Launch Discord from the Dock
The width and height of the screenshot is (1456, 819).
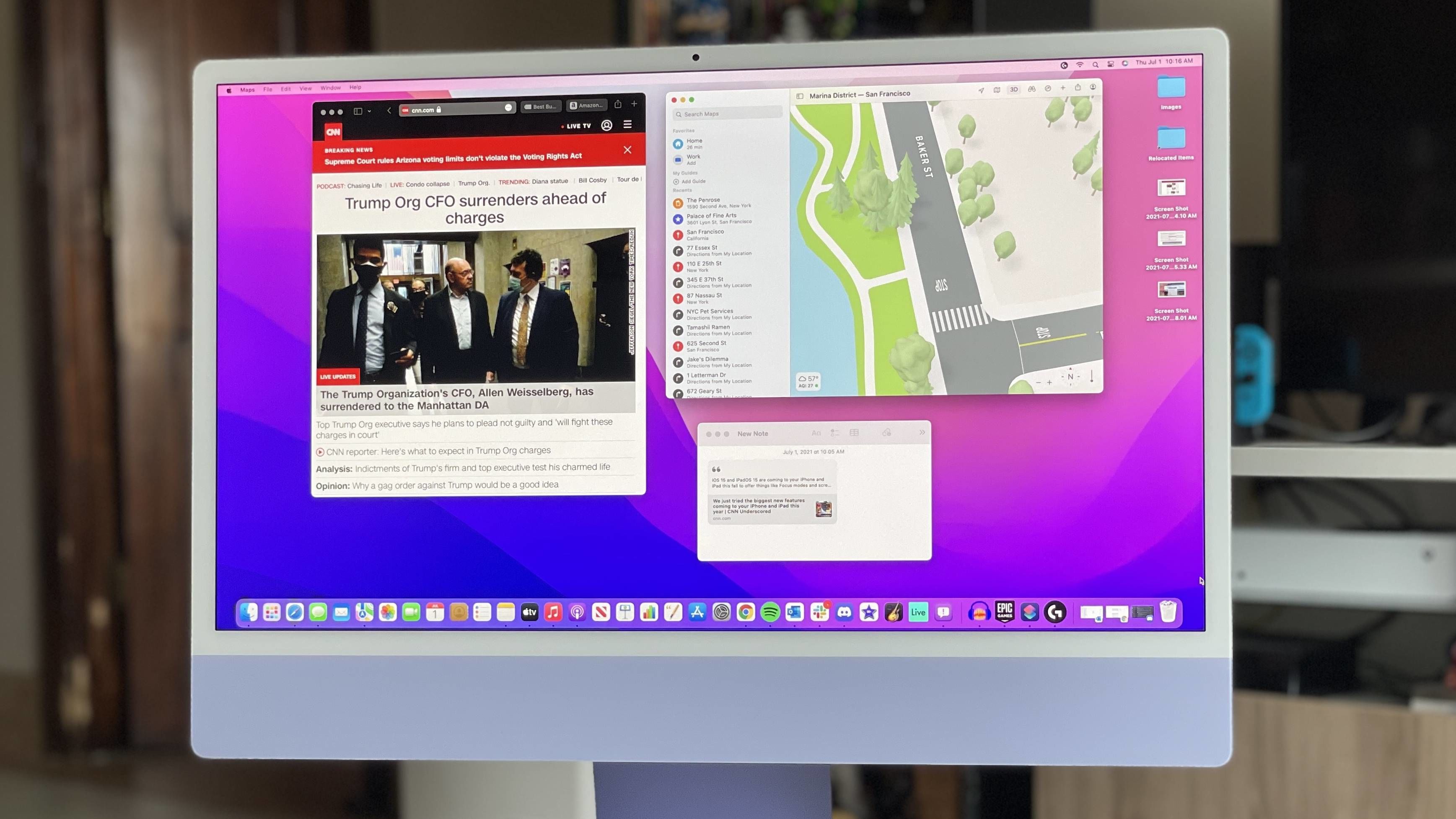click(x=844, y=612)
